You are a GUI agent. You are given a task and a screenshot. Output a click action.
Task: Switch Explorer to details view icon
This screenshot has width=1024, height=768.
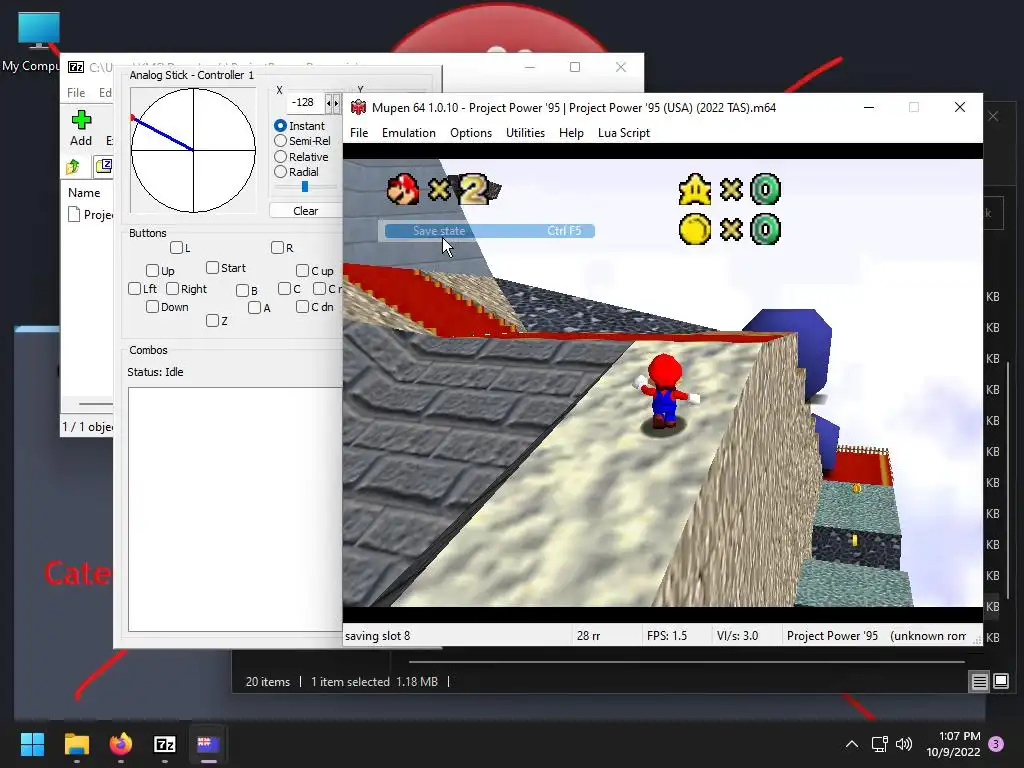coord(980,682)
